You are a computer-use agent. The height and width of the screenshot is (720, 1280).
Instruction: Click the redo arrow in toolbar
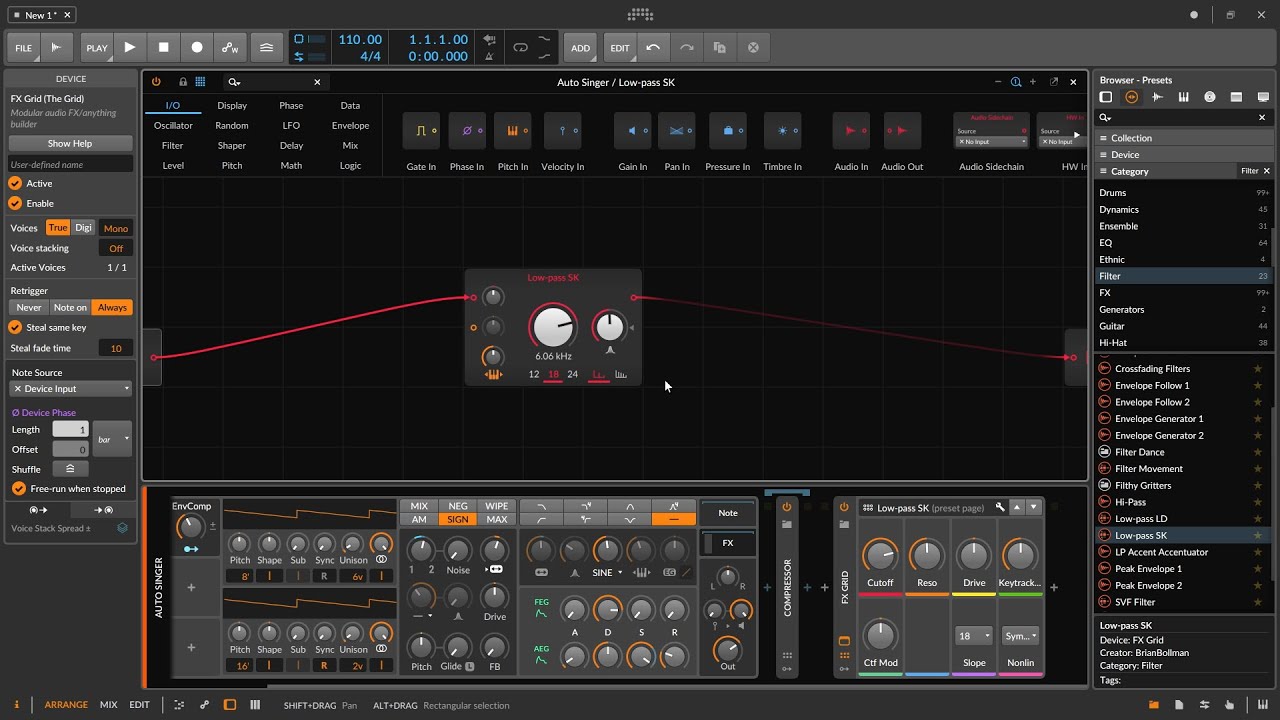tap(686, 47)
